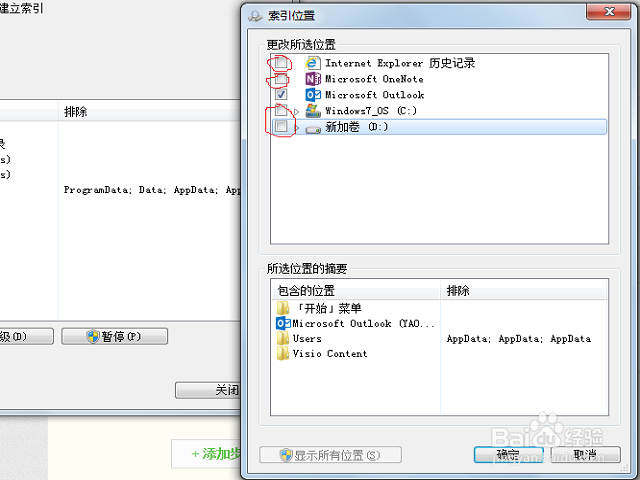Click 暂停(P) button in background window
This screenshot has height=480, width=640.
pyautogui.click(x=114, y=336)
